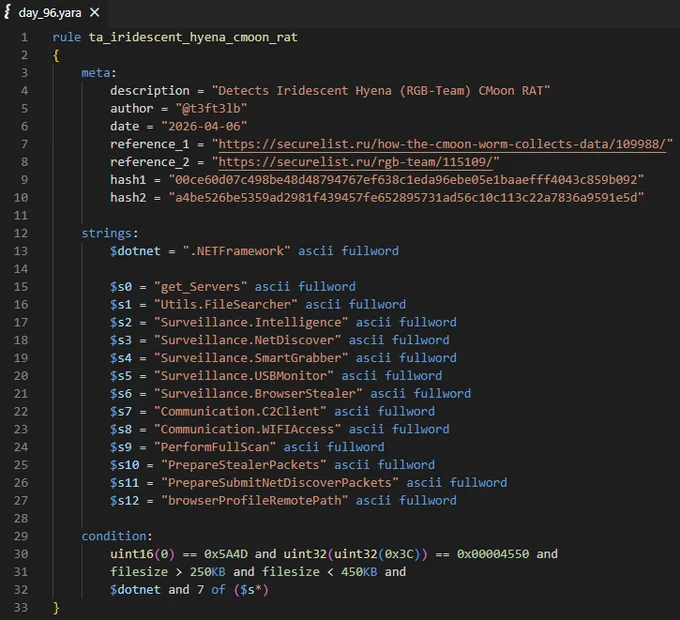The image size is (680, 620).
Task: Click the hash2 value starting a4be526b
Action: (x=406, y=197)
